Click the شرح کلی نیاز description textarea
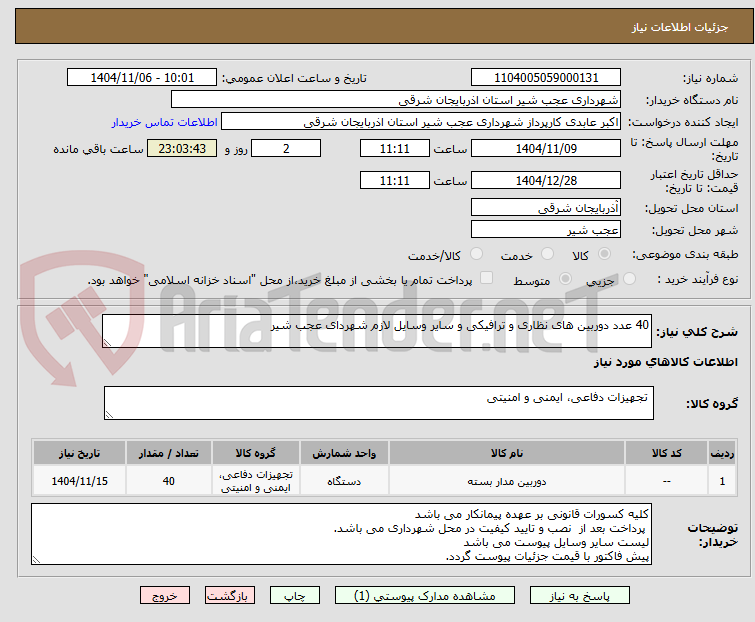The height and width of the screenshot is (622, 755). (377, 331)
